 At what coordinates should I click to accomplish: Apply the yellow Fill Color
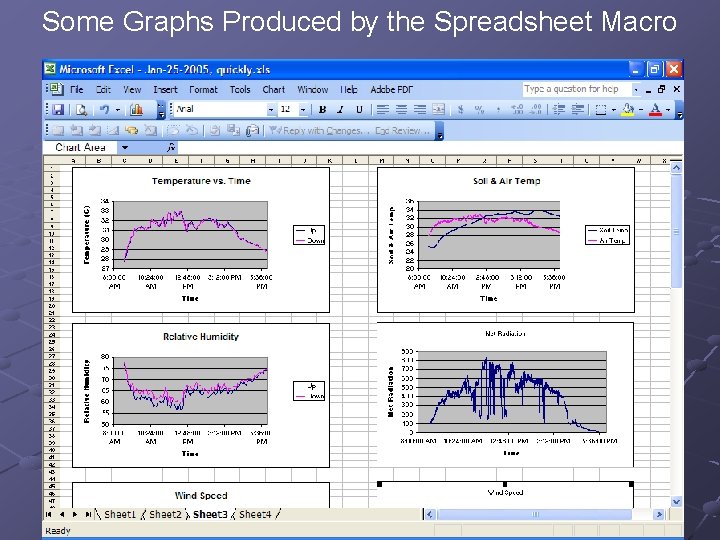[x=628, y=110]
